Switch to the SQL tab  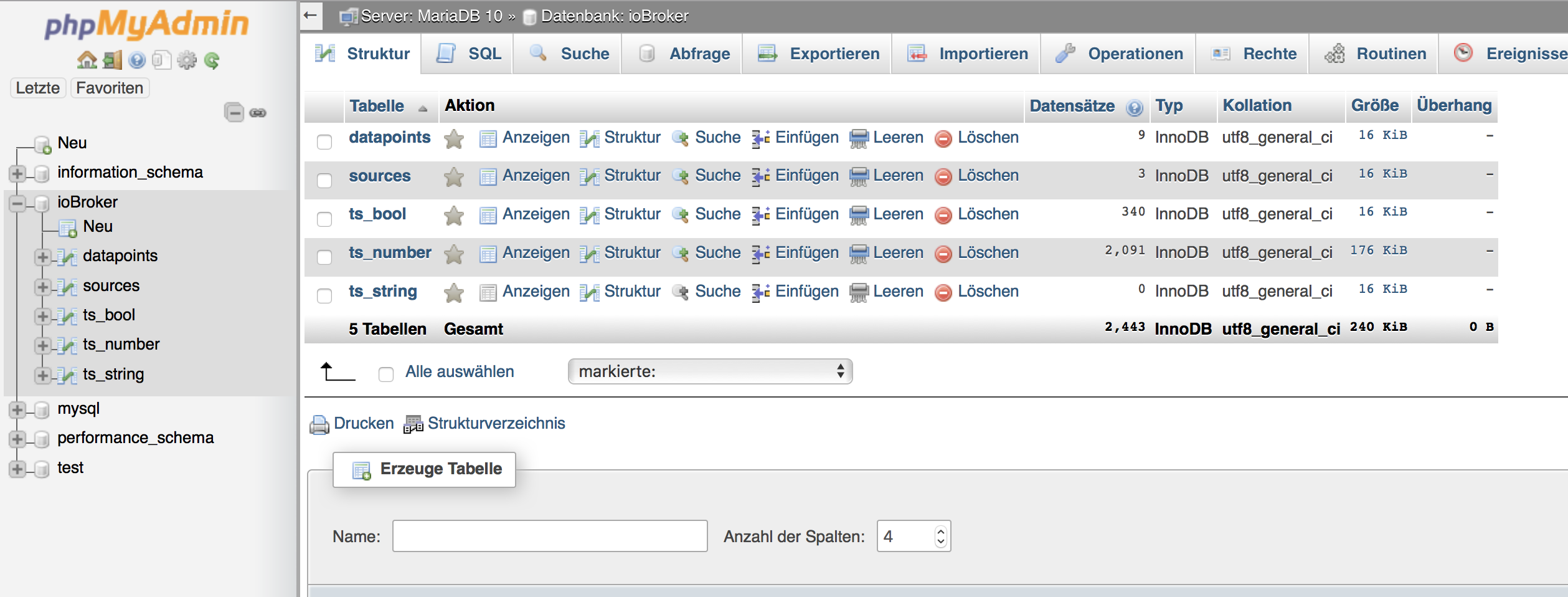coord(468,54)
